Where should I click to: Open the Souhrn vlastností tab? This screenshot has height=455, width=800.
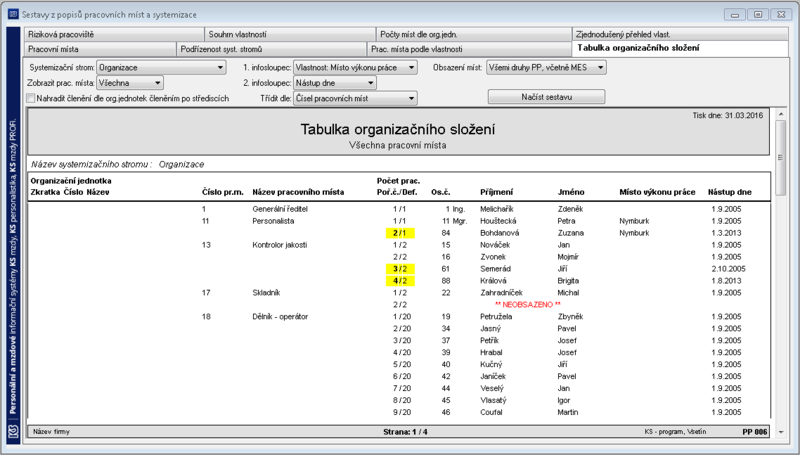(290, 35)
